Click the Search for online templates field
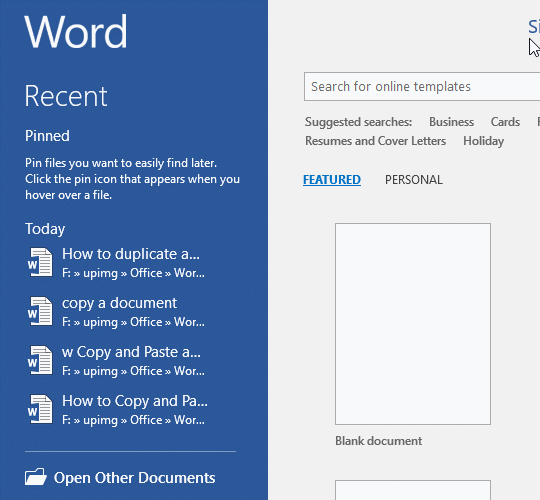This screenshot has width=540, height=500. click(x=422, y=86)
